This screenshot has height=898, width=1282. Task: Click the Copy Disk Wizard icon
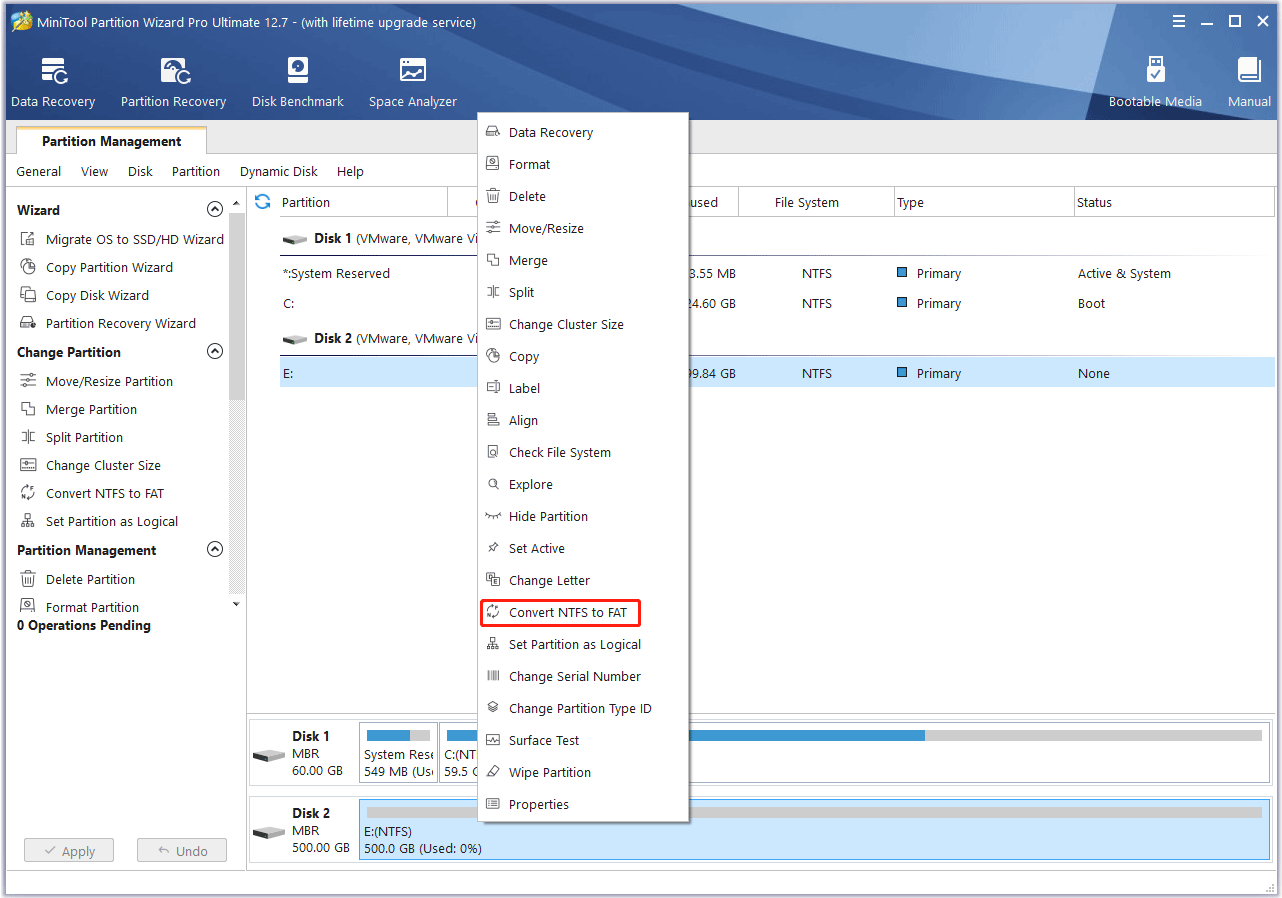tap(28, 295)
